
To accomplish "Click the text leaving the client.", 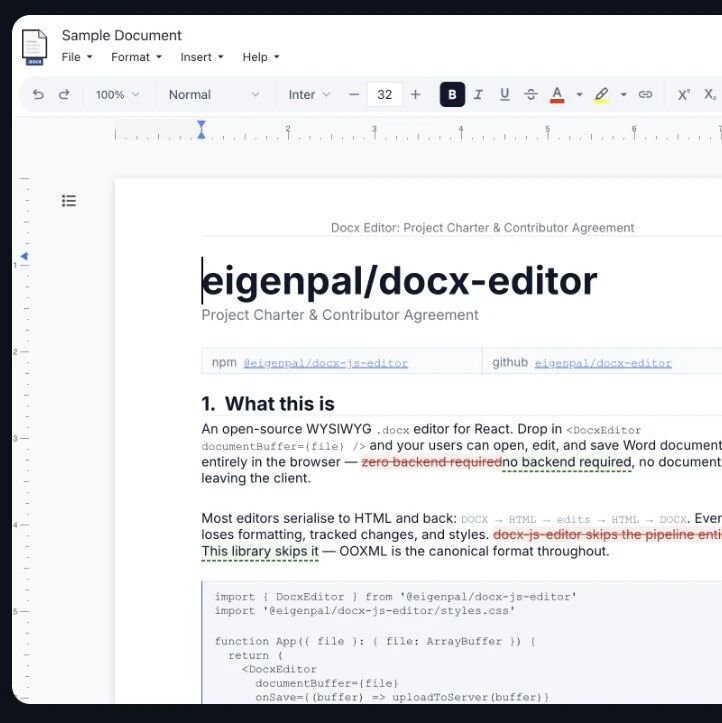I will click(x=256, y=479).
